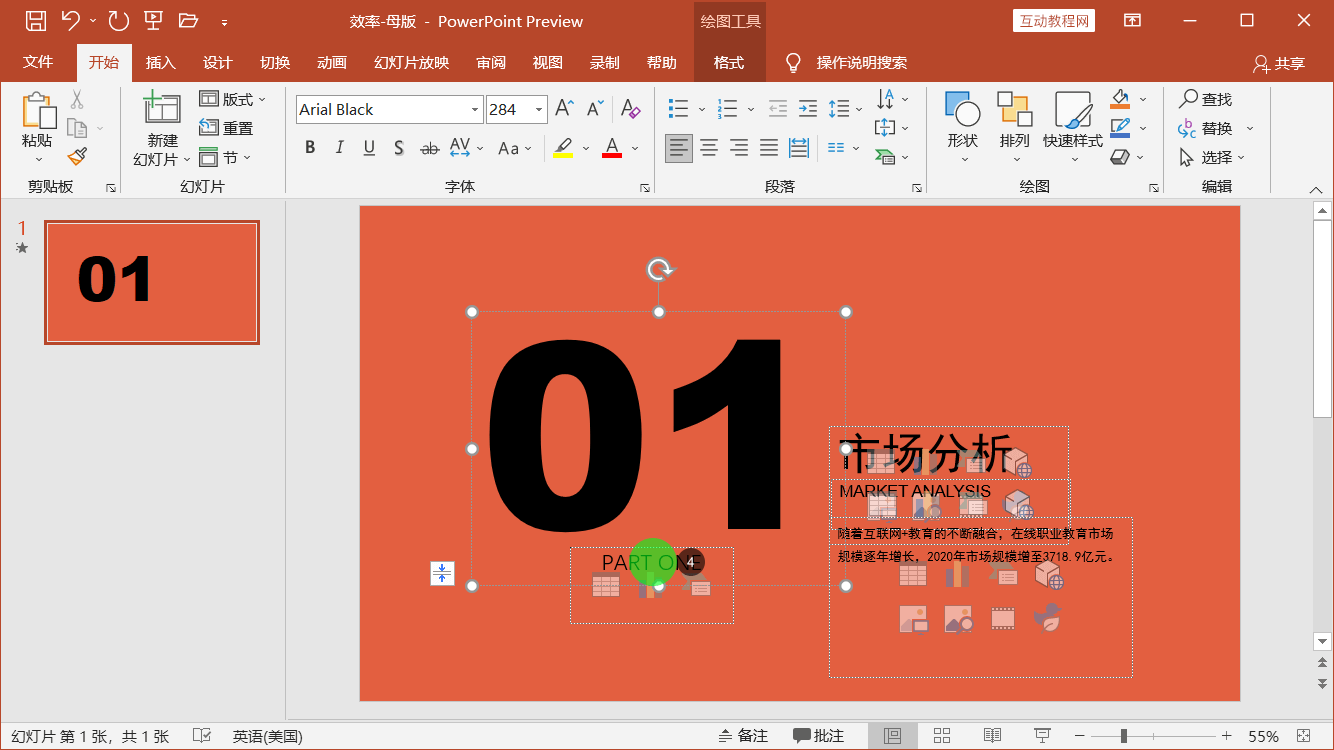The image size is (1334, 750).
Task: Click the increase indent icon
Action: (x=808, y=109)
